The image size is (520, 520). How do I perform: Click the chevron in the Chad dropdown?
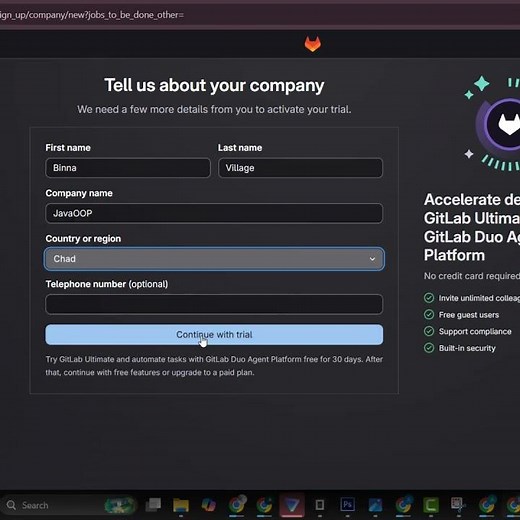(x=372, y=259)
